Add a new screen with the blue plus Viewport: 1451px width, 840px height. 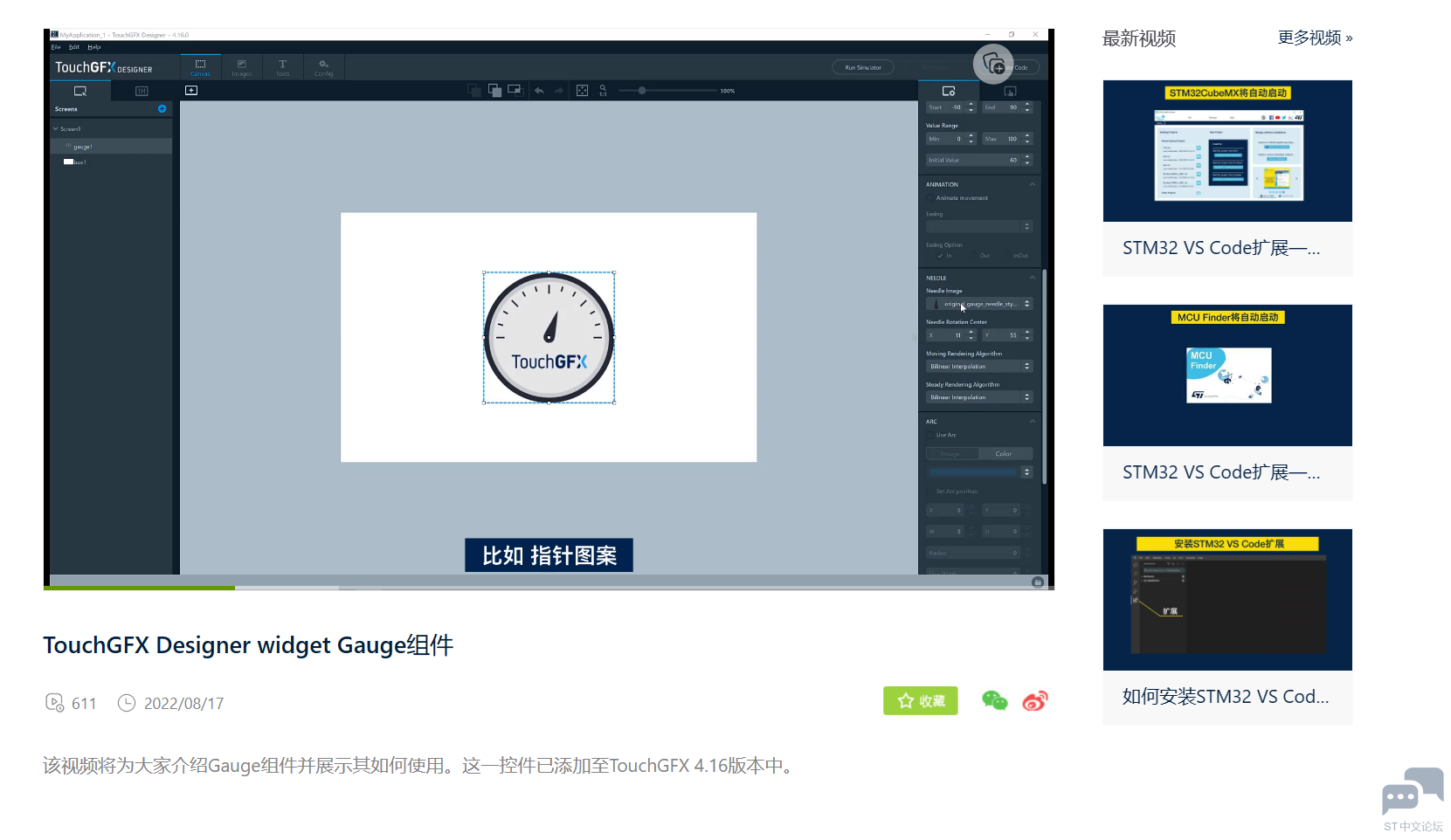tap(162, 109)
